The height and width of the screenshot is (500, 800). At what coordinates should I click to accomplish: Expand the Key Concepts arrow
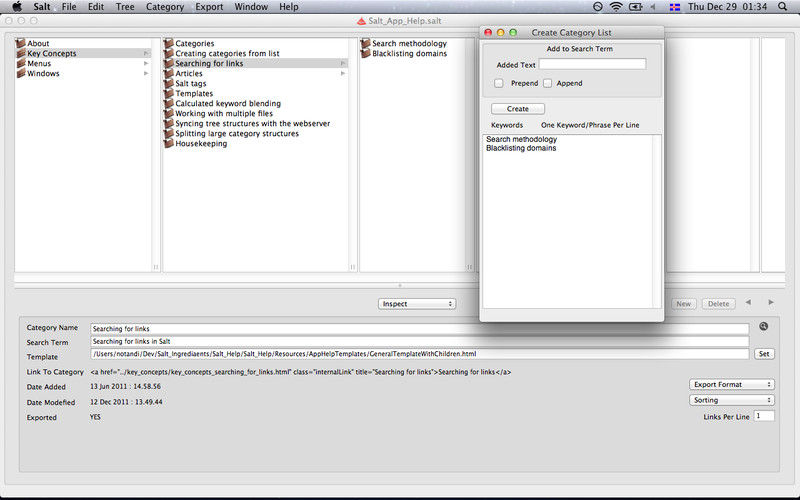point(146,53)
